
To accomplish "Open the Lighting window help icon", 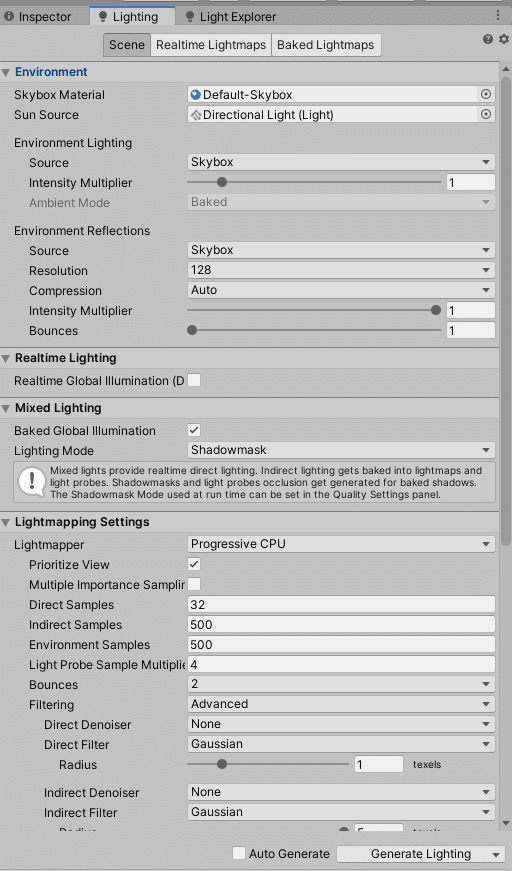I will 488,39.
